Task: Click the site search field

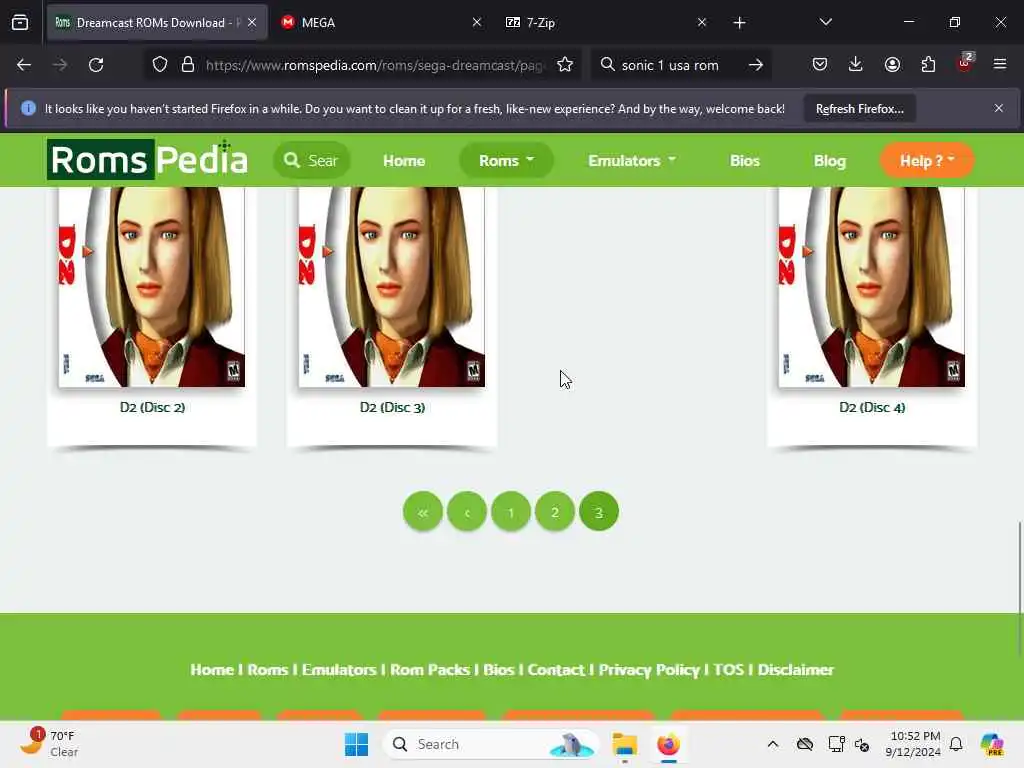Action: [312, 161]
